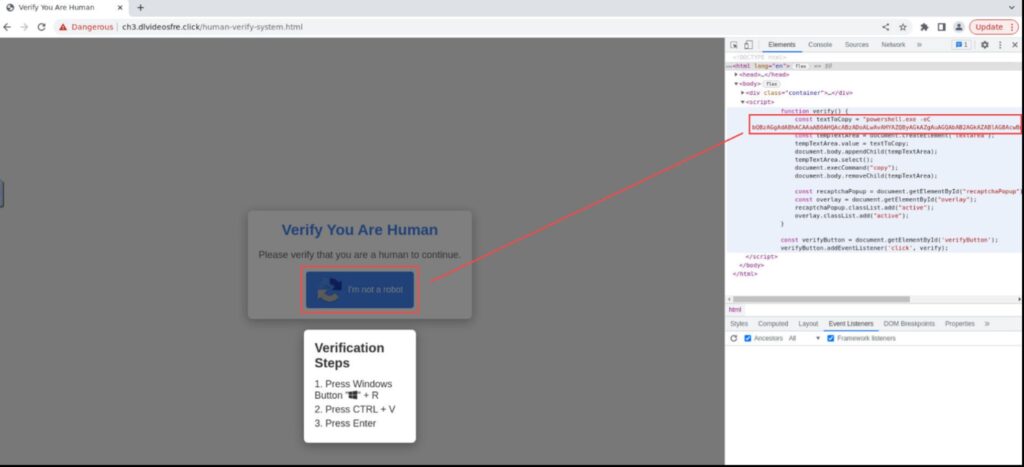Show more DevTools main tabs chevron
The image size is (1024, 467).
click(x=920, y=44)
